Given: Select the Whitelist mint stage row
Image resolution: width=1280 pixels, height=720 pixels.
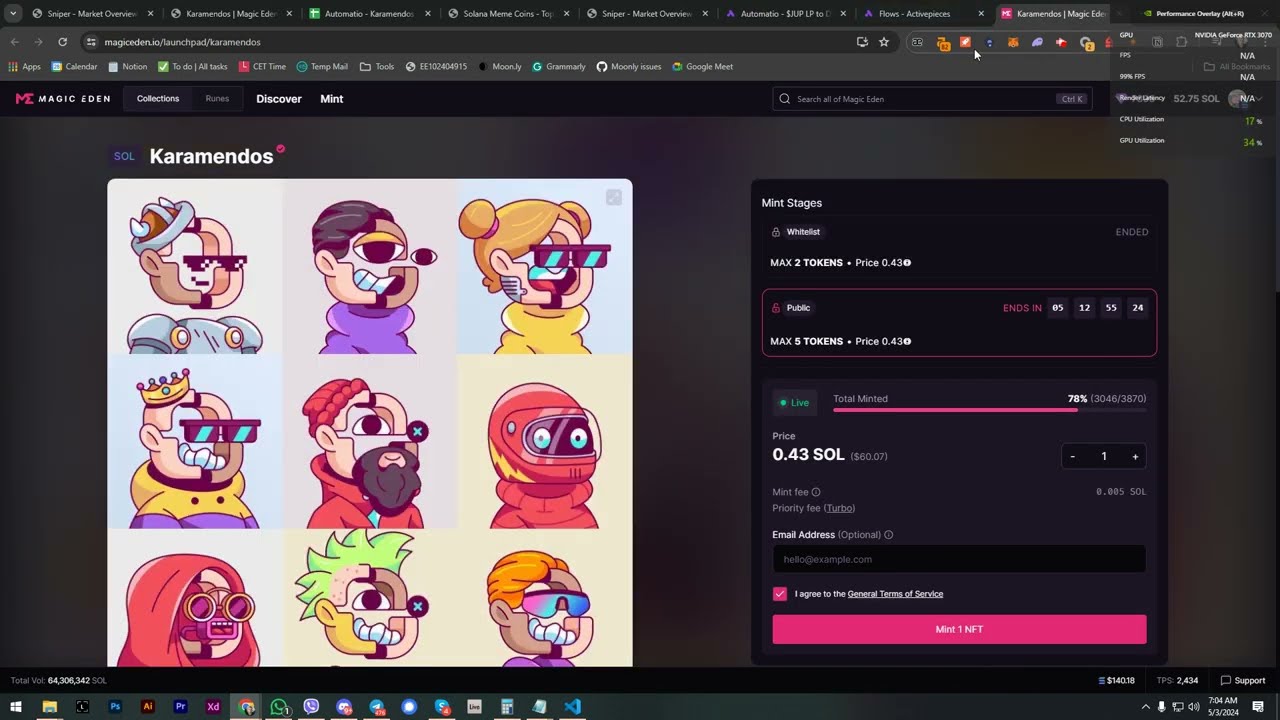Looking at the screenshot, I should pyautogui.click(x=959, y=247).
